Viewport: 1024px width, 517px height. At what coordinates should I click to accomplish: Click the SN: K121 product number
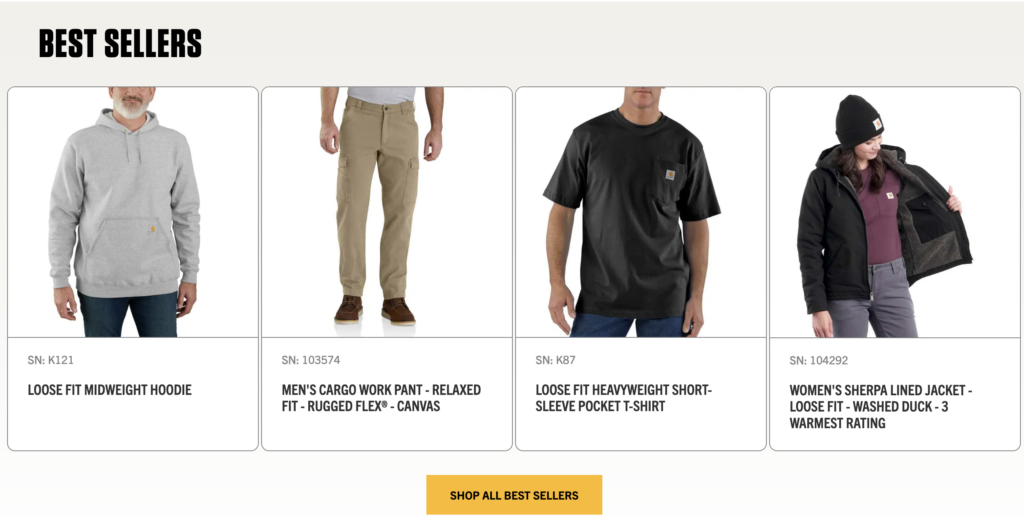point(50,360)
